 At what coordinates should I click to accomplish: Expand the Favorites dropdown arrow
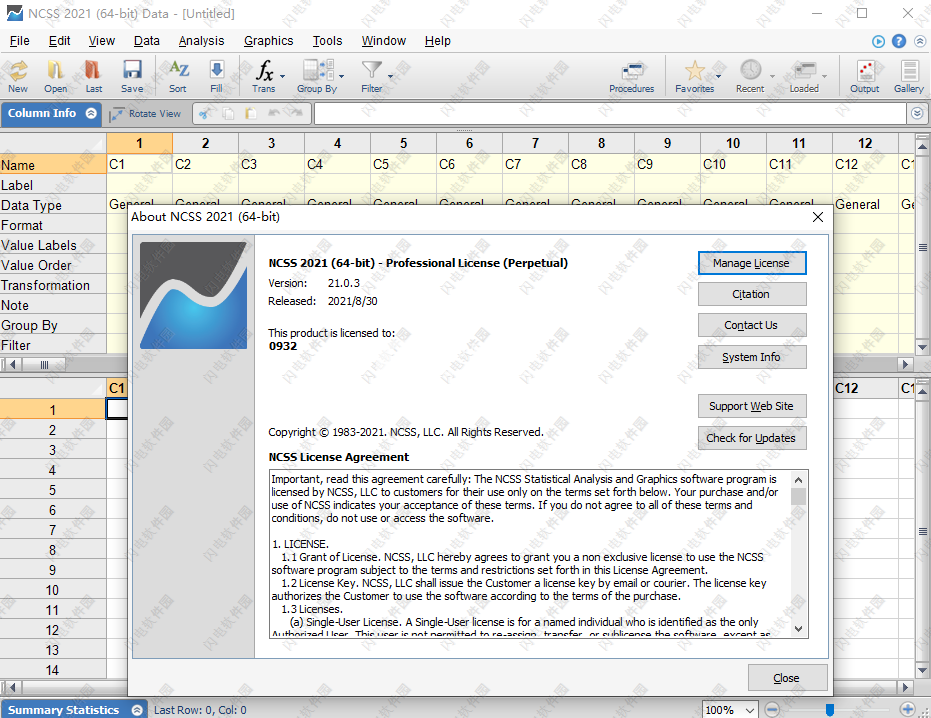[719, 76]
